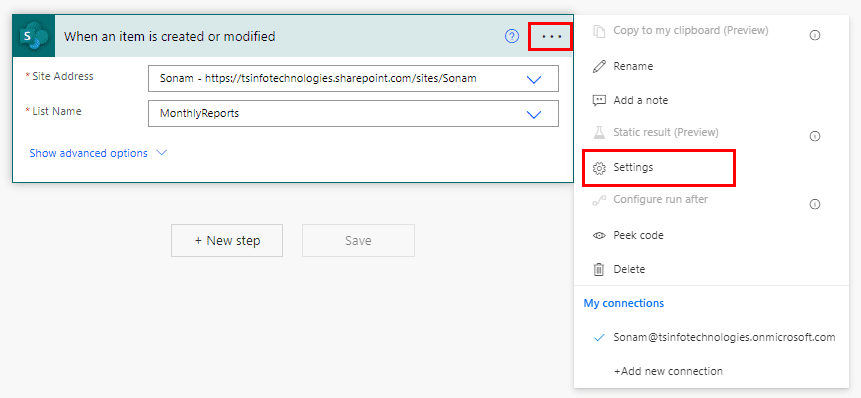Click the Settings gear icon
This screenshot has width=861, height=398.
point(599,168)
